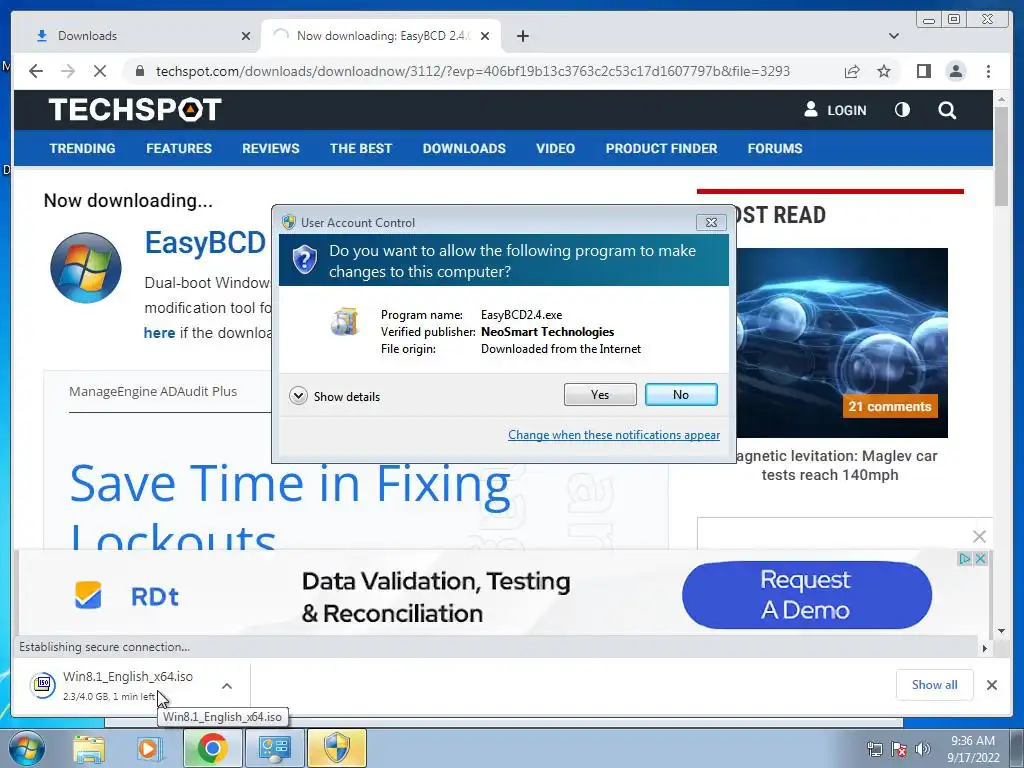
Task: Open DOWNLOADS menu item
Action: (x=464, y=148)
